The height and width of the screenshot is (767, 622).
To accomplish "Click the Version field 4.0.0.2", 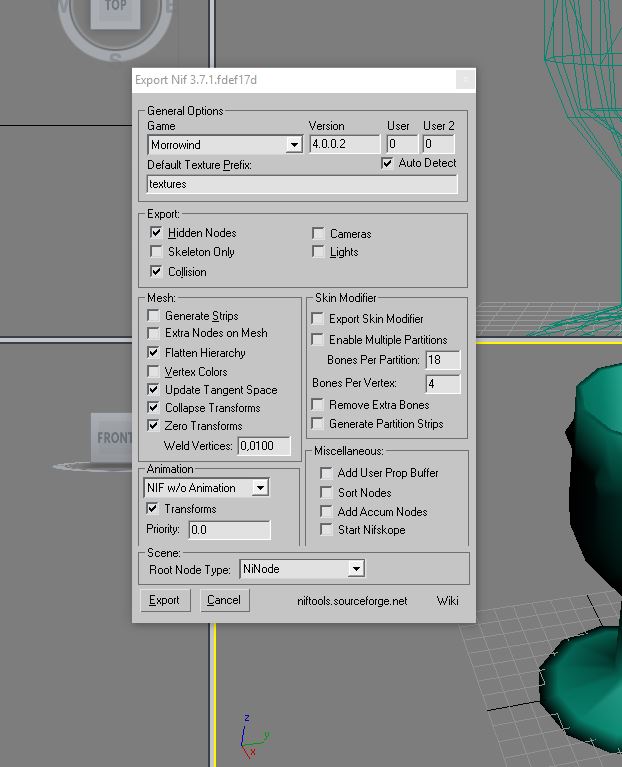I will [x=345, y=144].
